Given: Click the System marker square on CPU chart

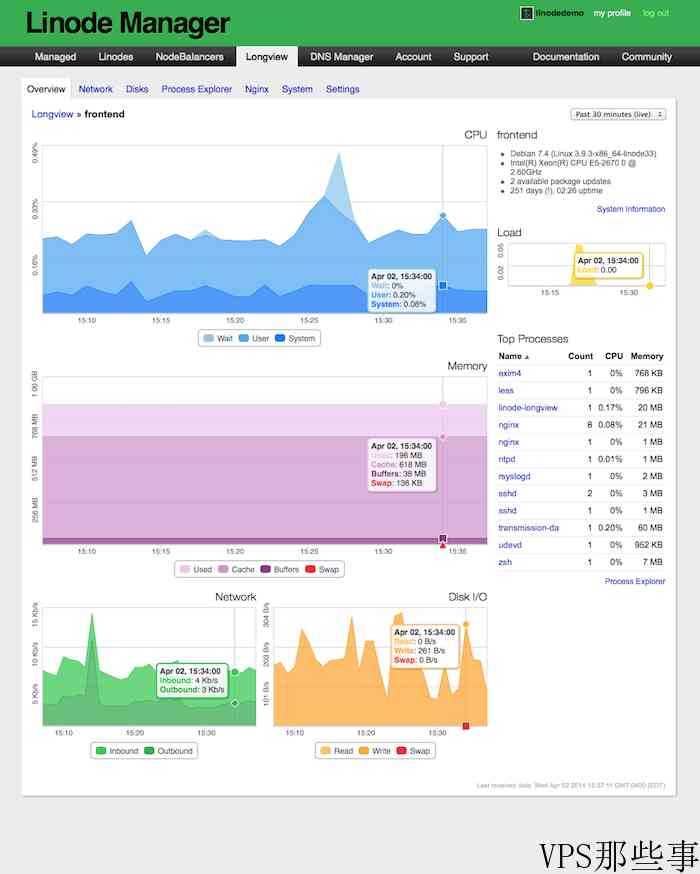Looking at the screenshot, I should [443, 285].
